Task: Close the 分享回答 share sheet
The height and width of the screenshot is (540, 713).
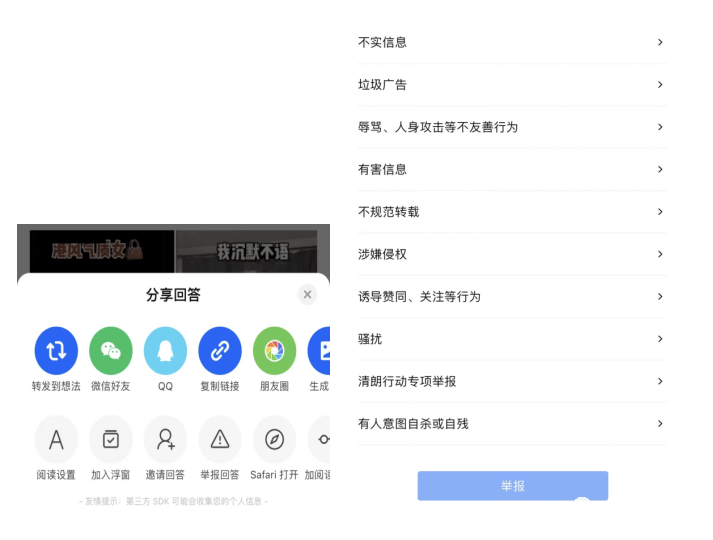Action: (307, 295)
